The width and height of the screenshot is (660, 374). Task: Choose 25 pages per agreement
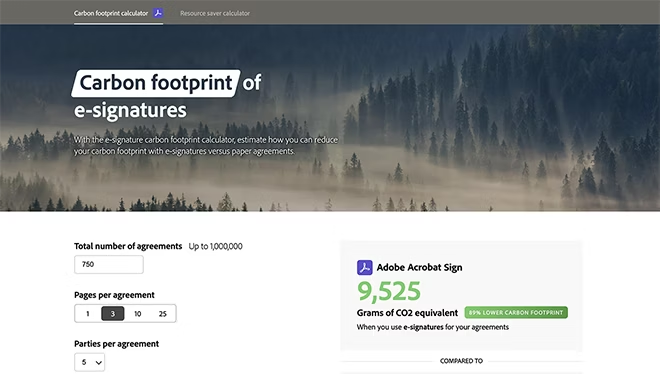(x=162, y=313)
